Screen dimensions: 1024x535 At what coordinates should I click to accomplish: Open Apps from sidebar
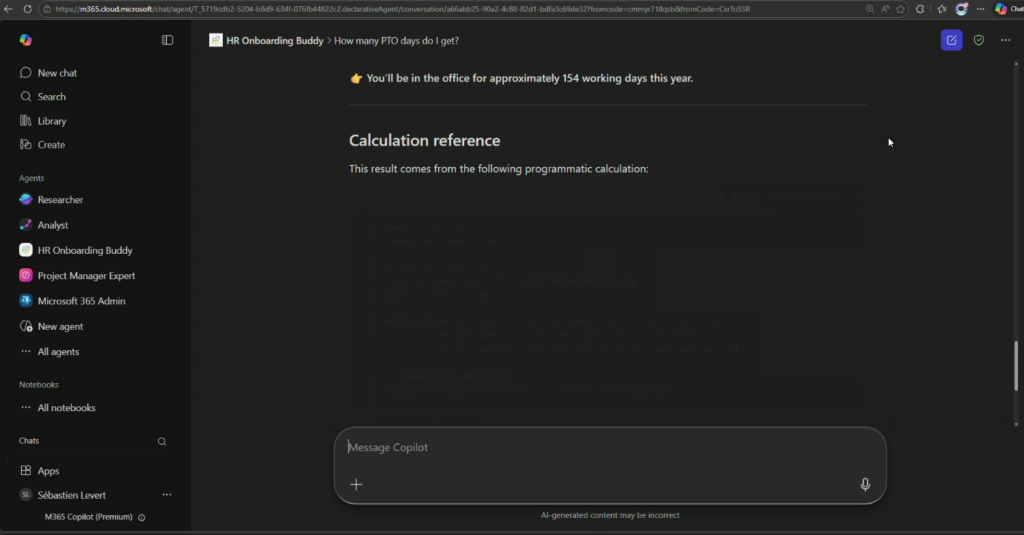point(48,470)
